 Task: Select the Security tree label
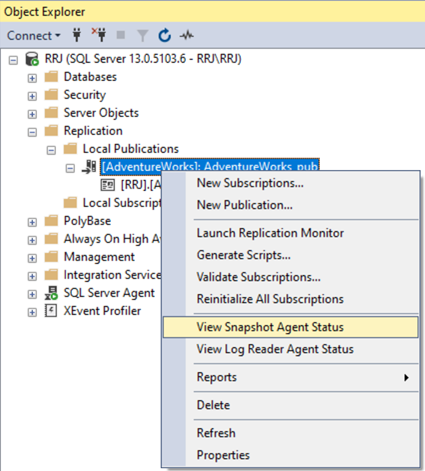[x=85, y=95]
